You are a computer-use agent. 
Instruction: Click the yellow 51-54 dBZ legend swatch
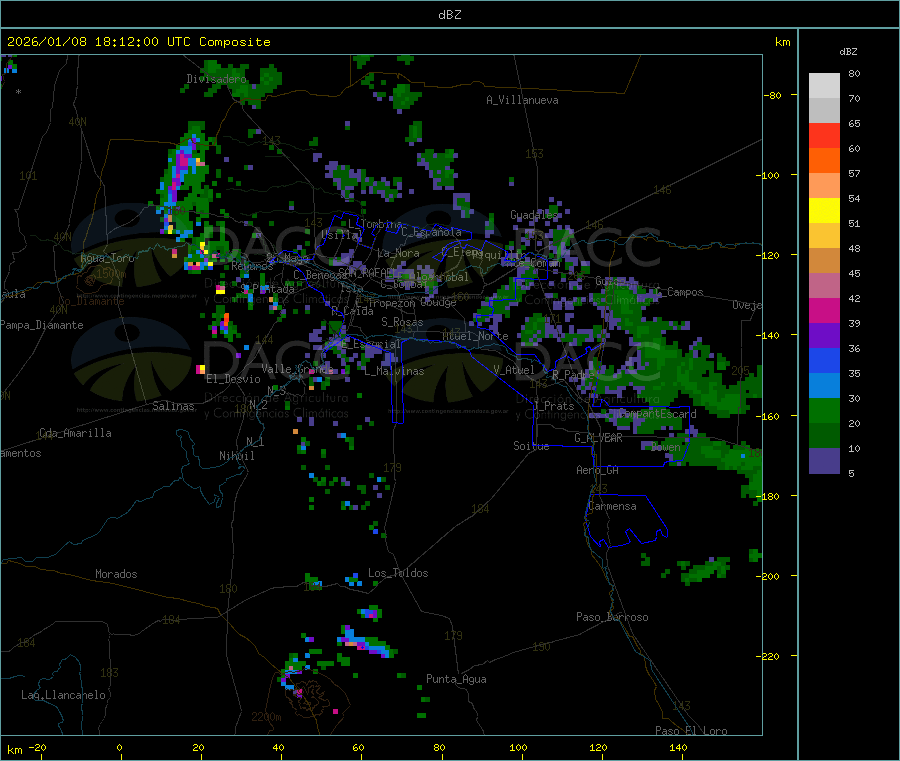coord(824,211)
